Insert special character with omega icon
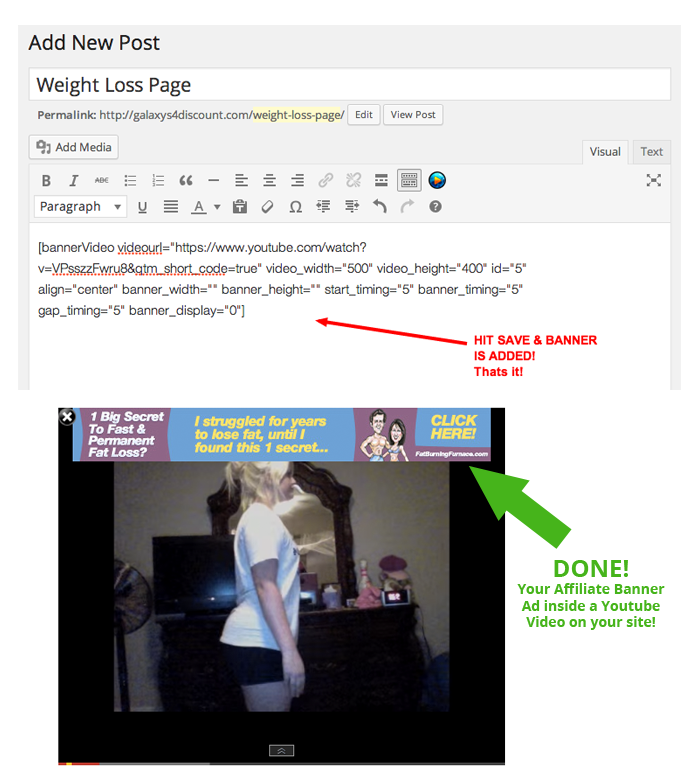700x777 pixels. (x=295, y=207)
